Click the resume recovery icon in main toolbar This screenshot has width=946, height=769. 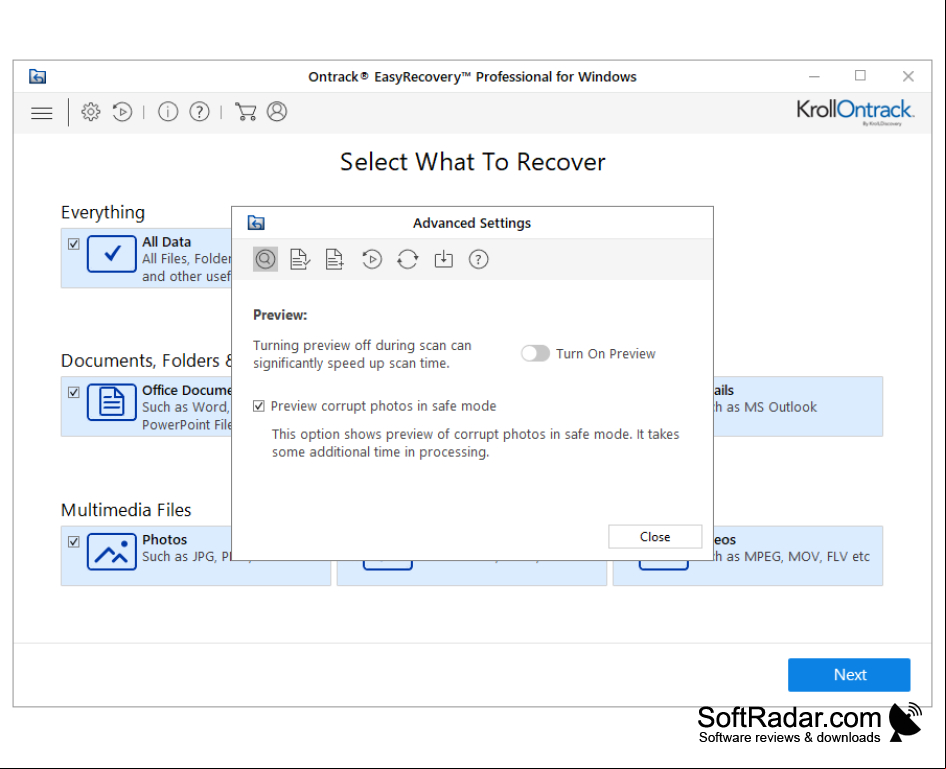pyautogui.click(x=122, y=112)
